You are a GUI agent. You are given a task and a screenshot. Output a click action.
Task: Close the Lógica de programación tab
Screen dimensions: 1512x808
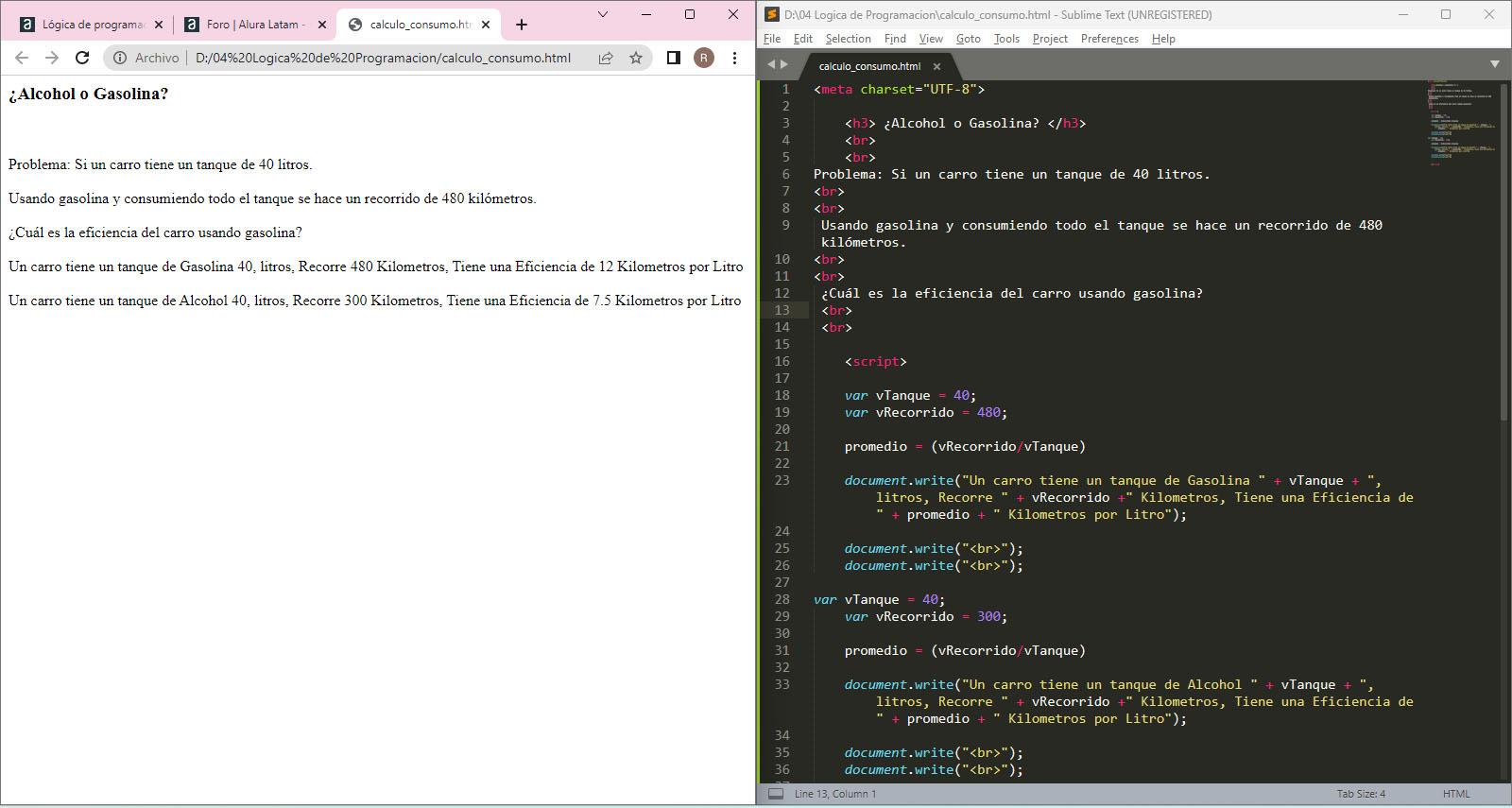coord(158,25)
